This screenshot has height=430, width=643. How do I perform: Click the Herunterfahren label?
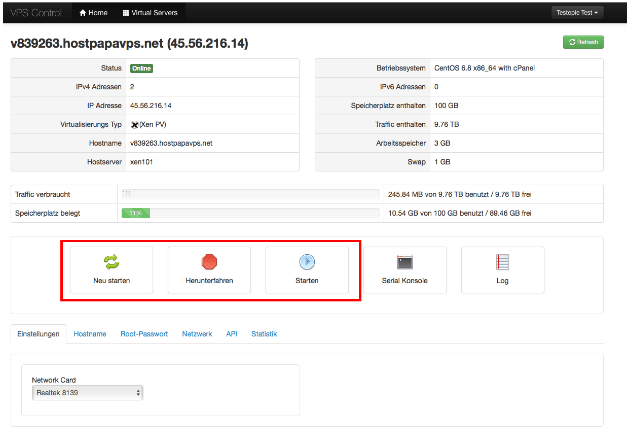(209, 281)
